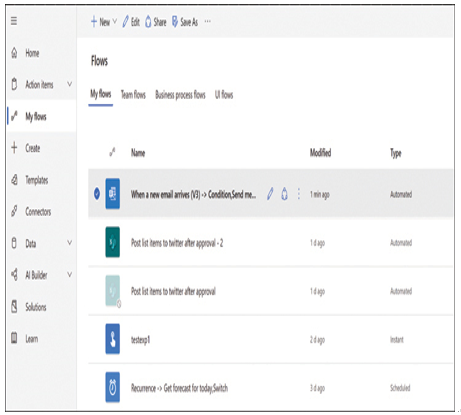Viewport: 461px width, 415px height.
Task: Open the testexp1 flow
Action: 140,340
